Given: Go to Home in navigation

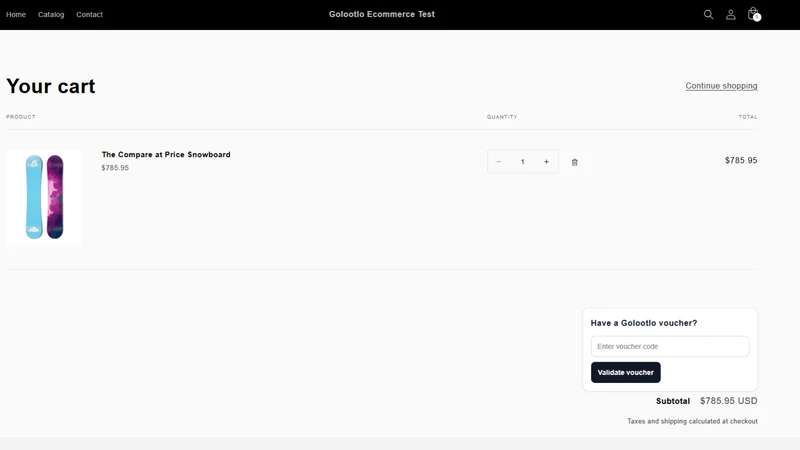Looking at the screenshot, I should [x=16, y=14].
